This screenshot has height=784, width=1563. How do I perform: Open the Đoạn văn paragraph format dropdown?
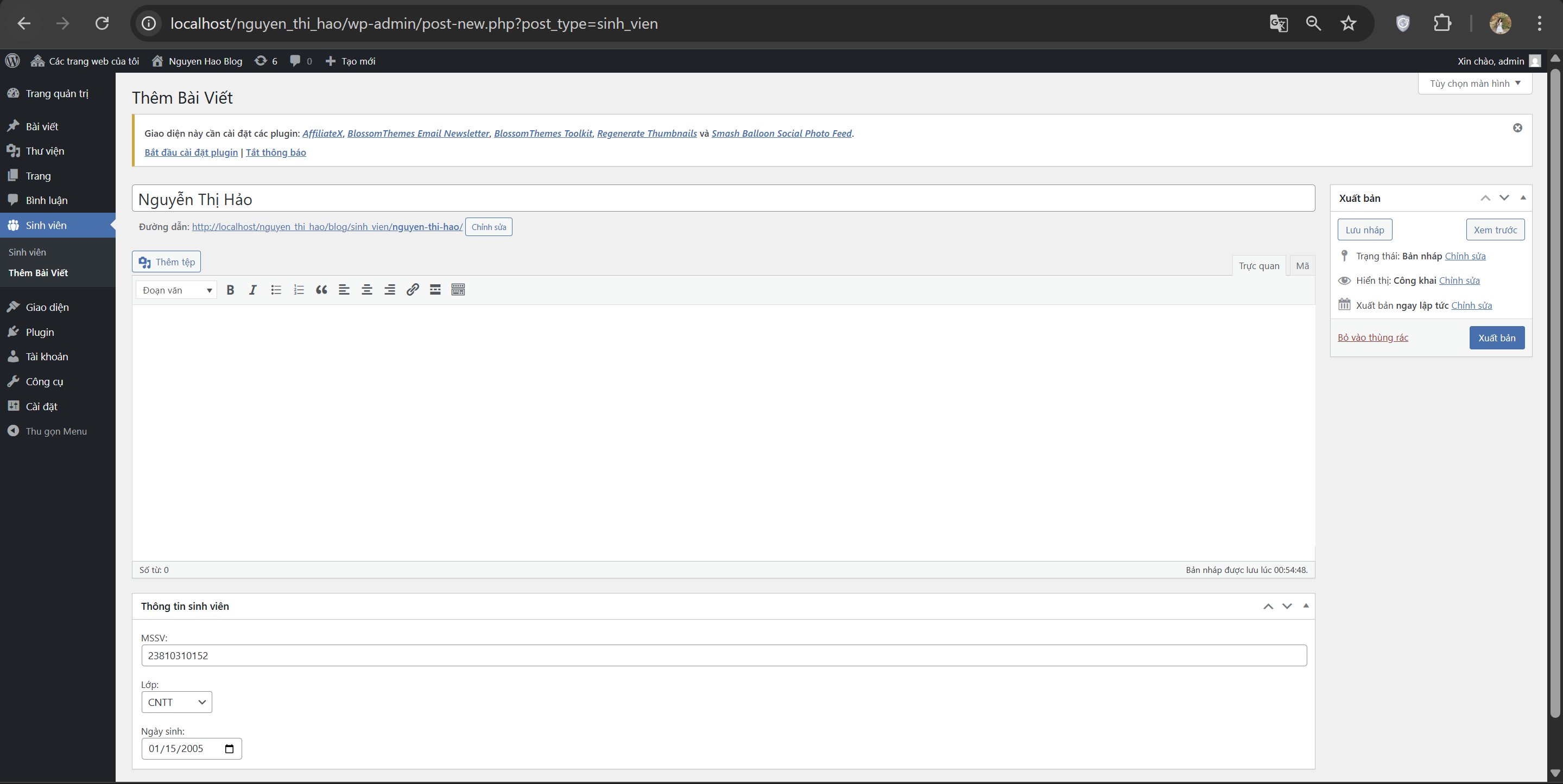coord(176,290)
